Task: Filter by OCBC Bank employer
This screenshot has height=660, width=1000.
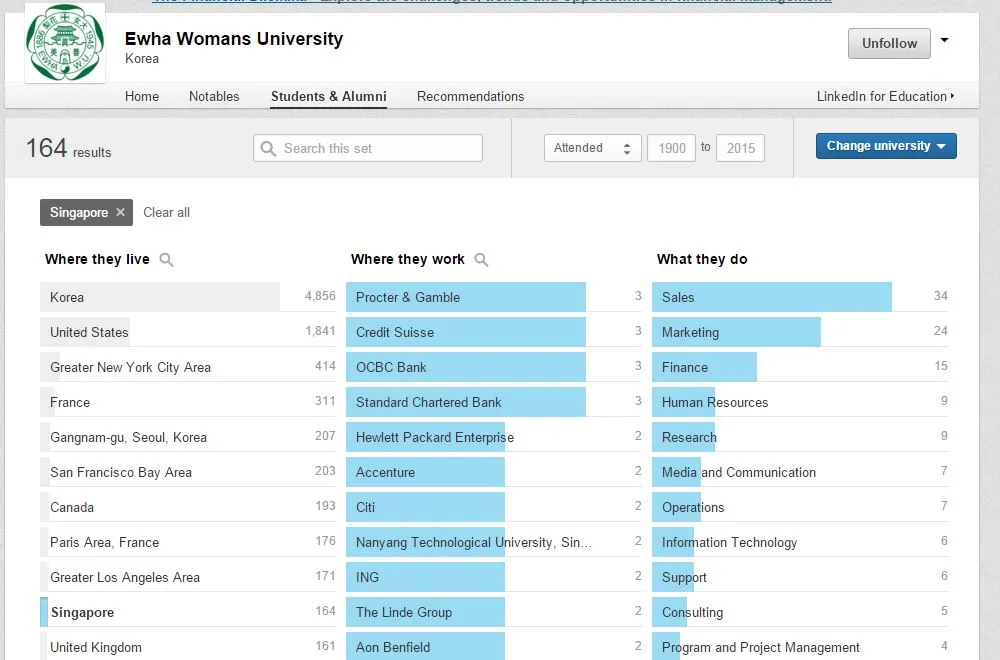Action: point(494,367)
